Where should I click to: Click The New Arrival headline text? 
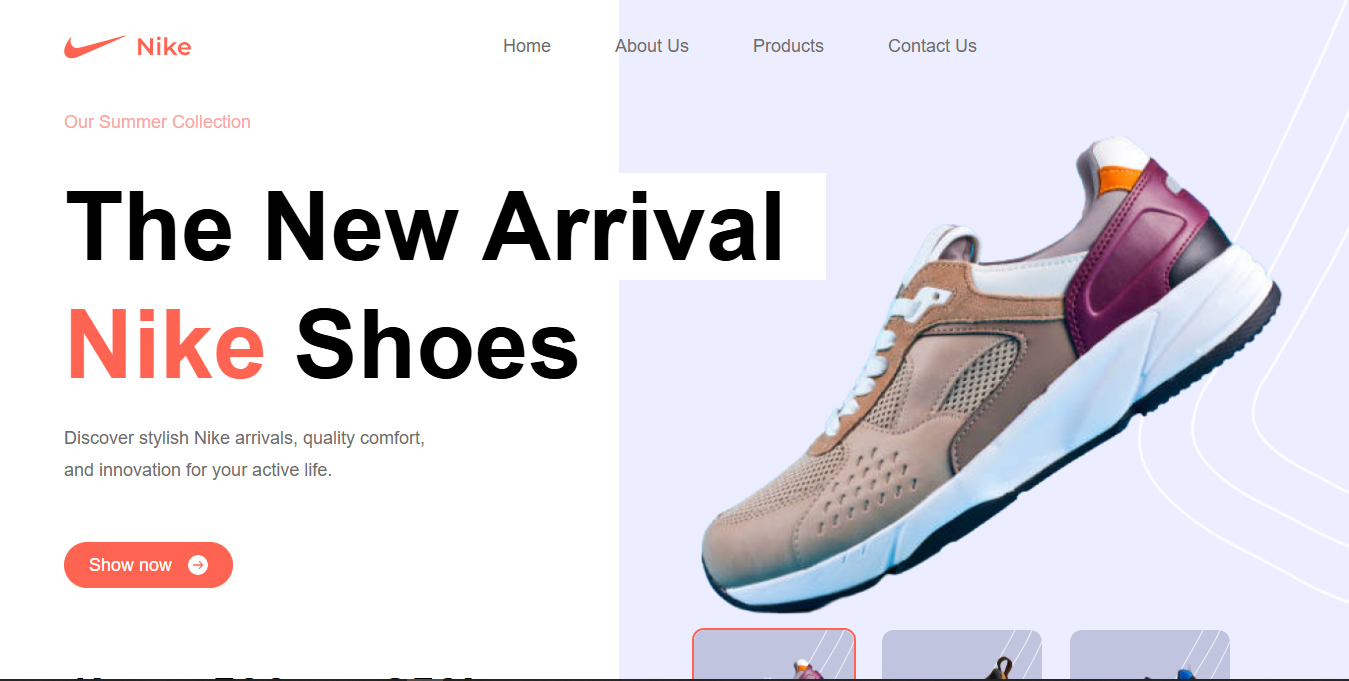425,227
